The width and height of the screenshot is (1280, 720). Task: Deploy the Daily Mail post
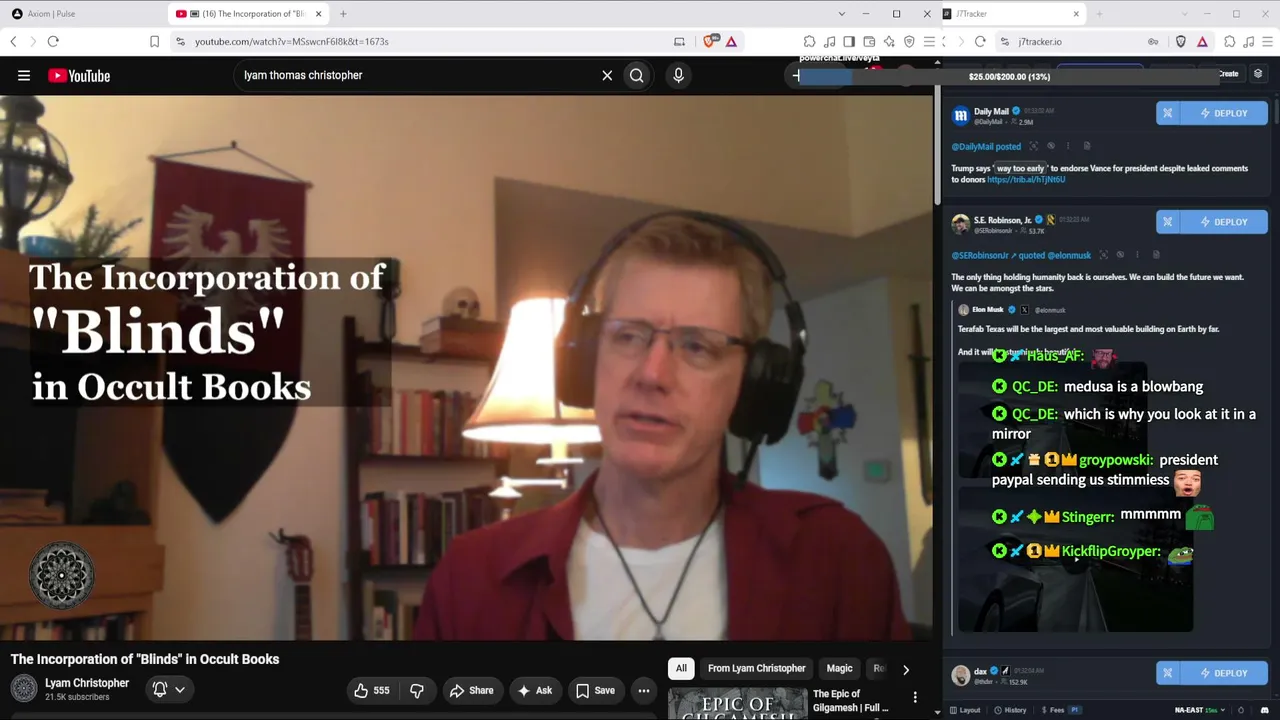[x=1224, y=113]
